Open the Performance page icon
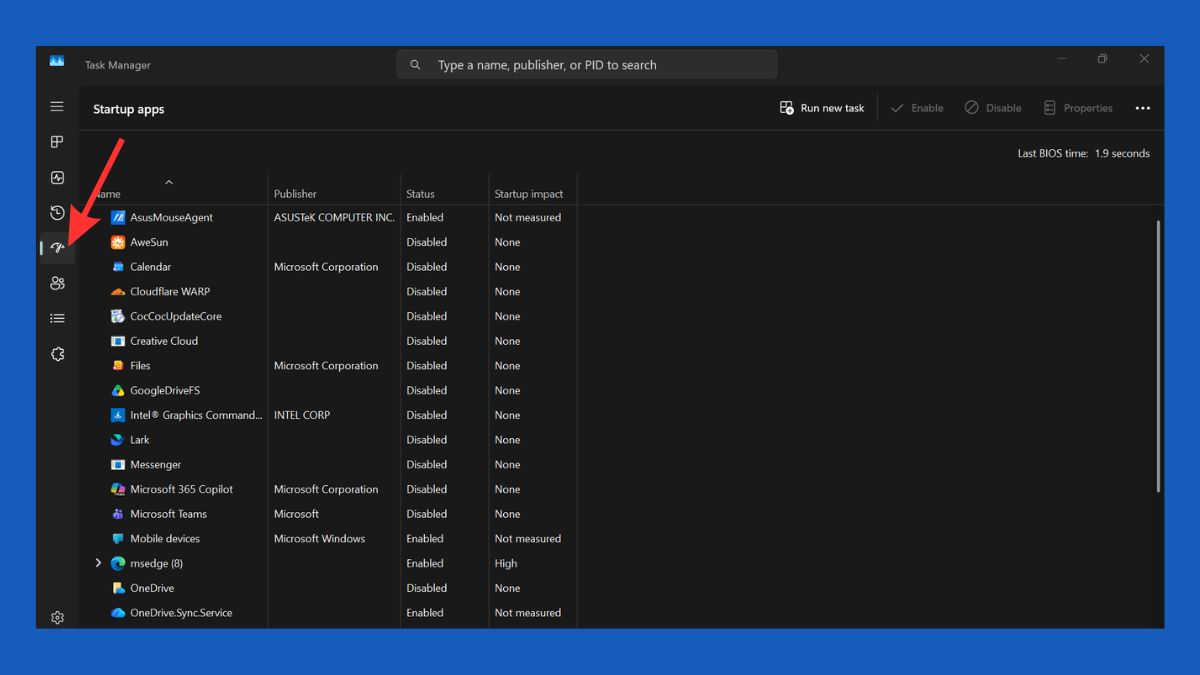Image resolution: width=1200 pixels, height=675 pixels. 57,177
